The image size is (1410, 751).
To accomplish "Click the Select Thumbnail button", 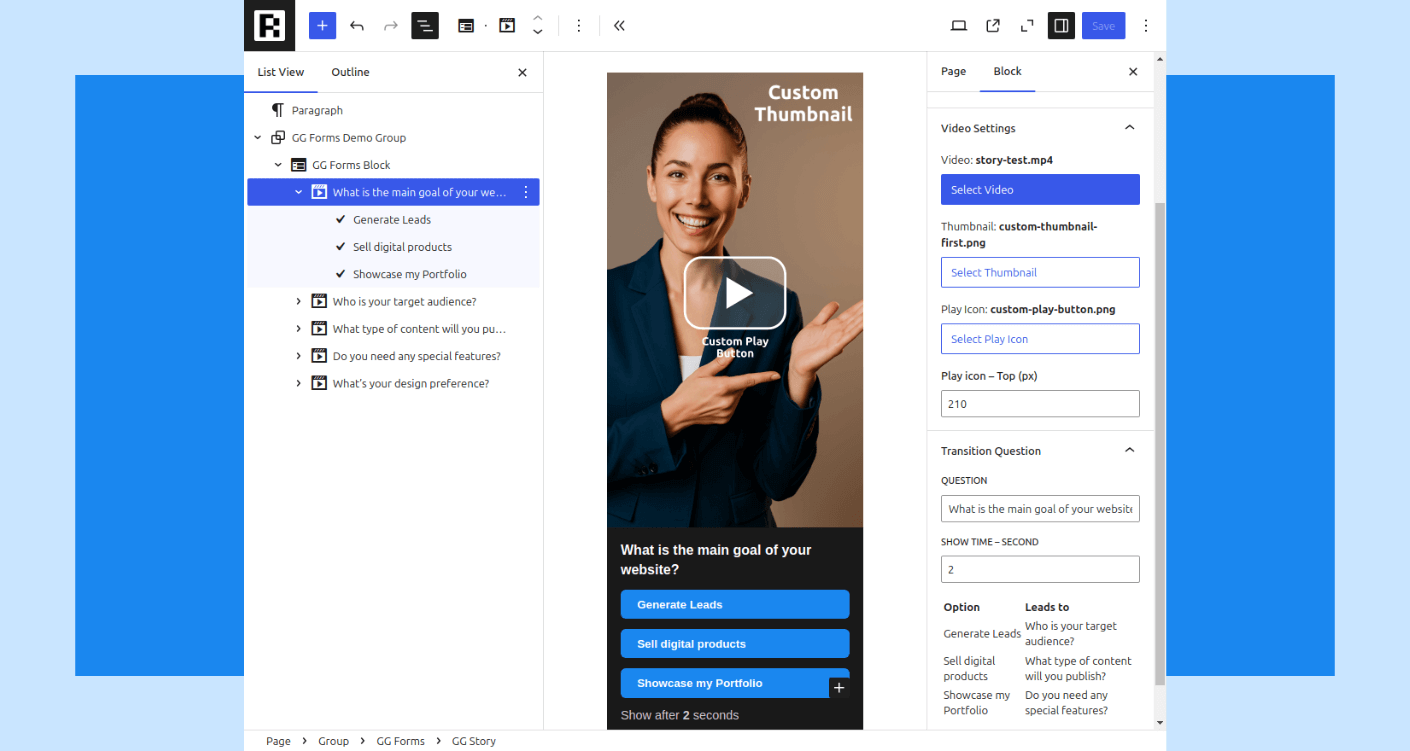I will point(1040,272).
